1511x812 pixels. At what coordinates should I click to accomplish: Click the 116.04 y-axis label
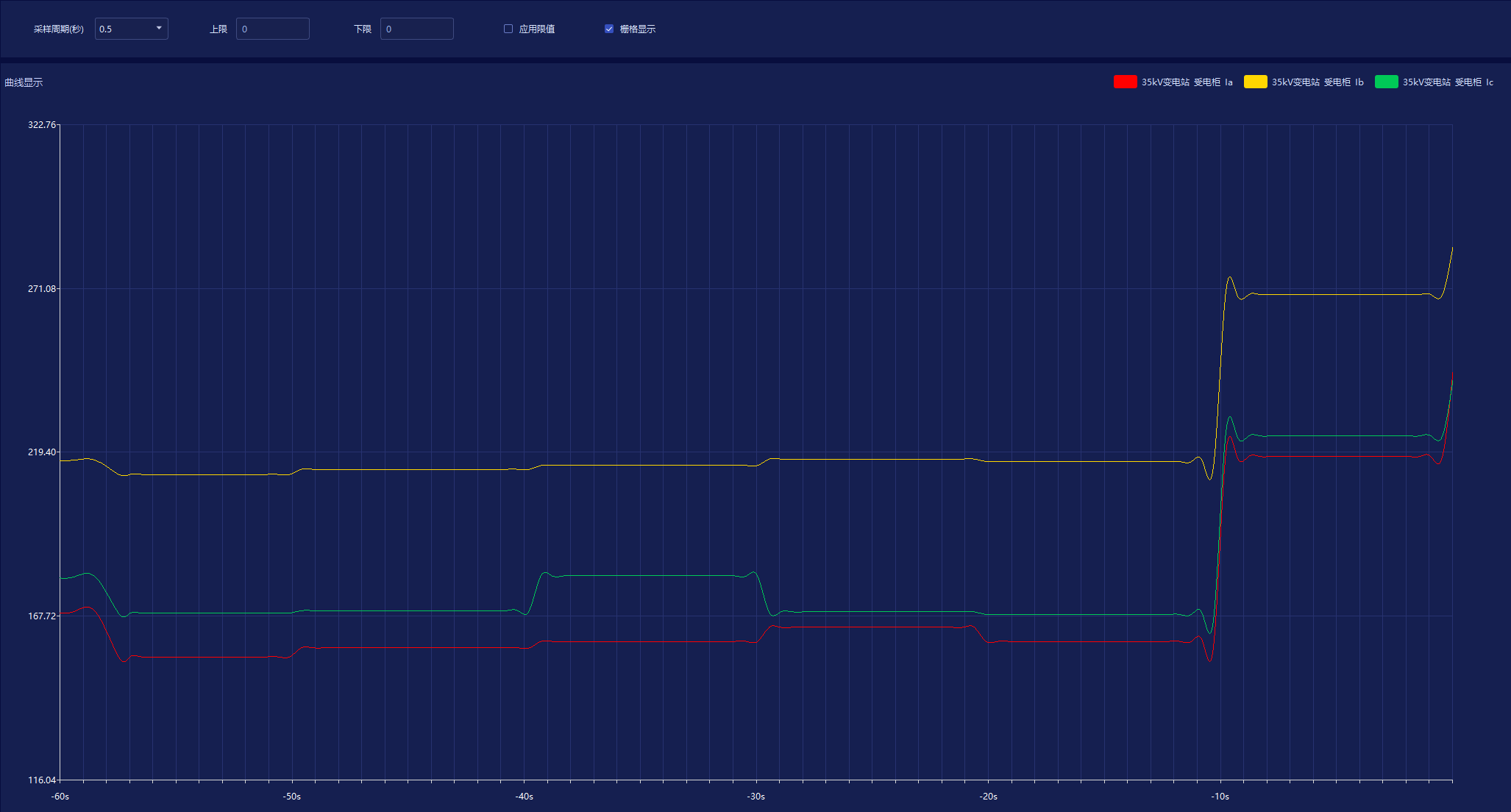[x=42, y=780]
